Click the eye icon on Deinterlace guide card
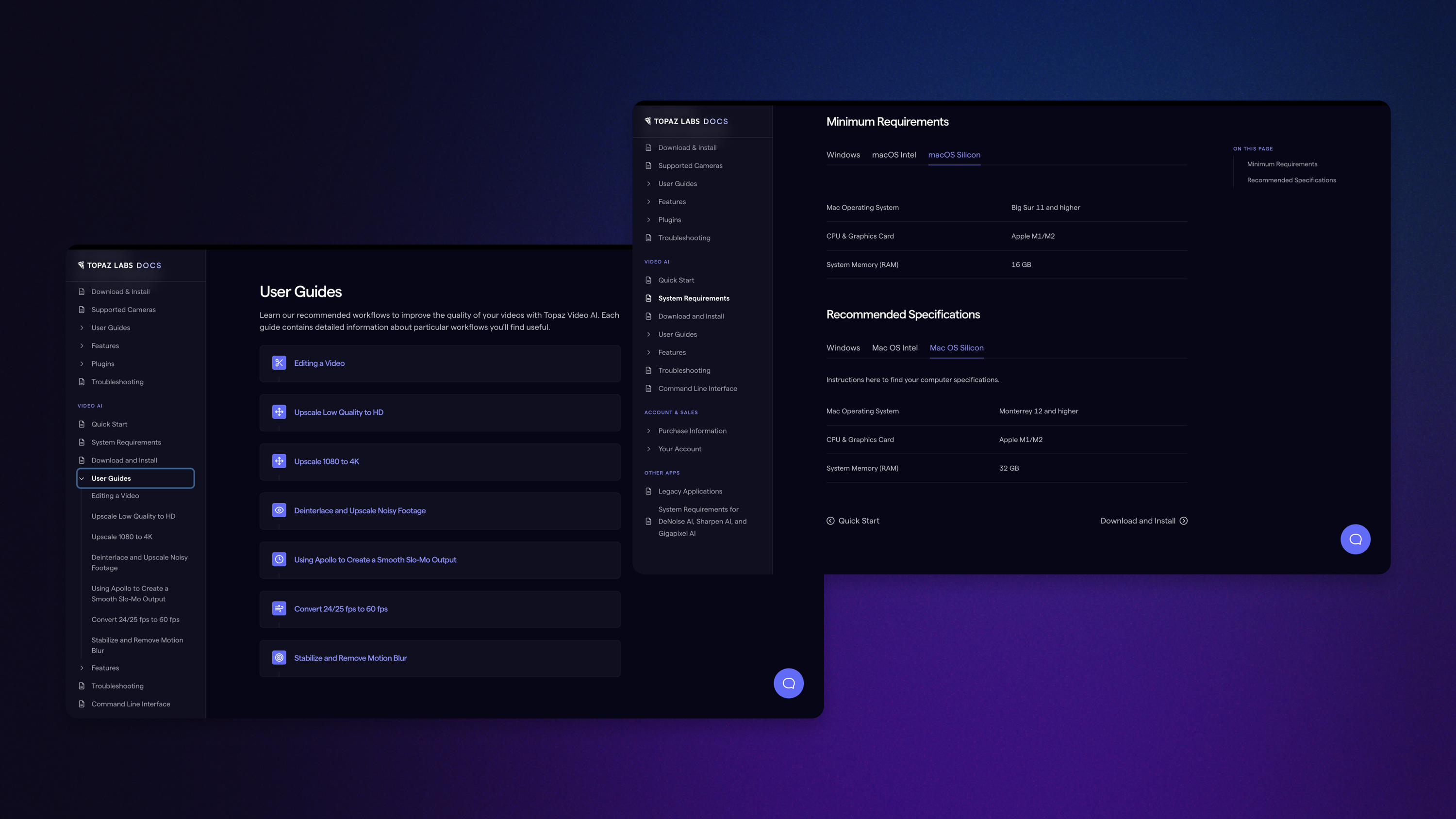Screen dimensions: 1456x819 [279, 510]
